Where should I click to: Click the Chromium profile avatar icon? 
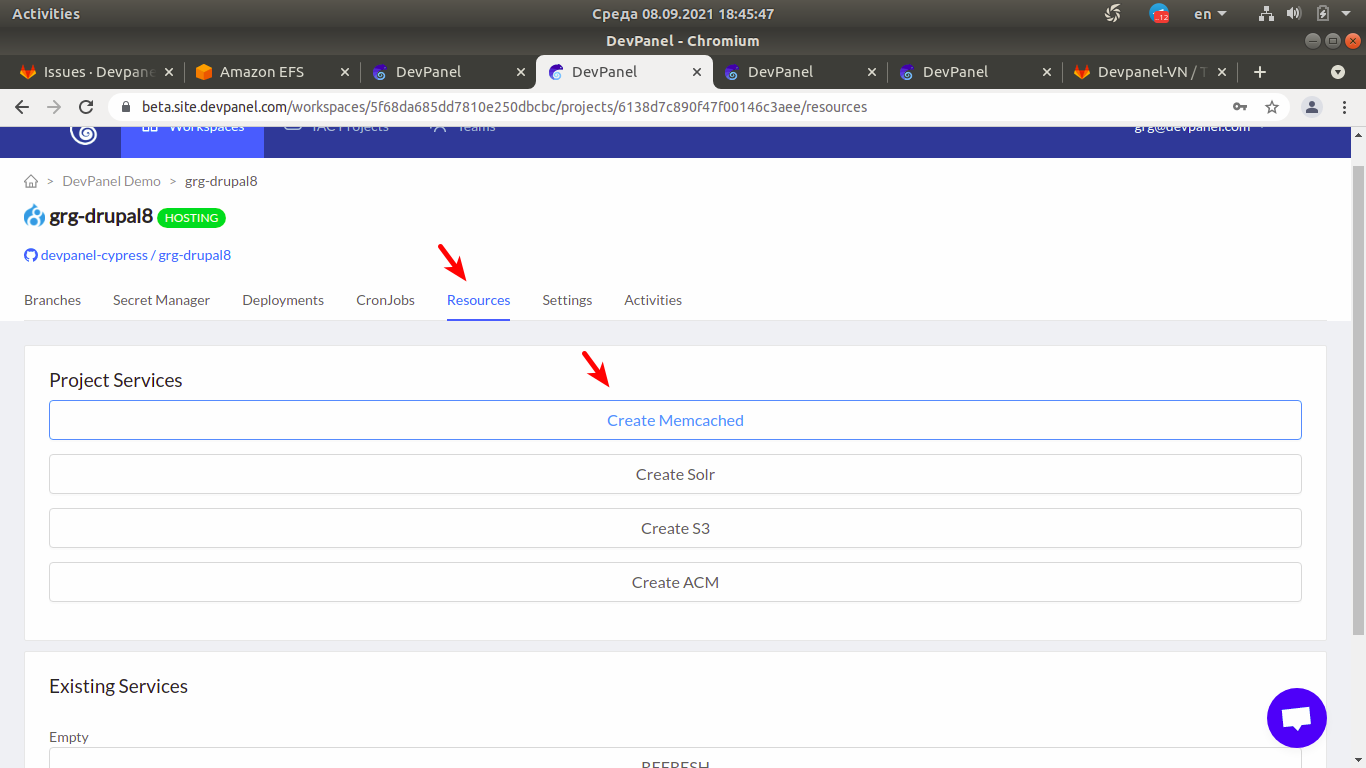pyautogui.click(x=1311, y=107)
